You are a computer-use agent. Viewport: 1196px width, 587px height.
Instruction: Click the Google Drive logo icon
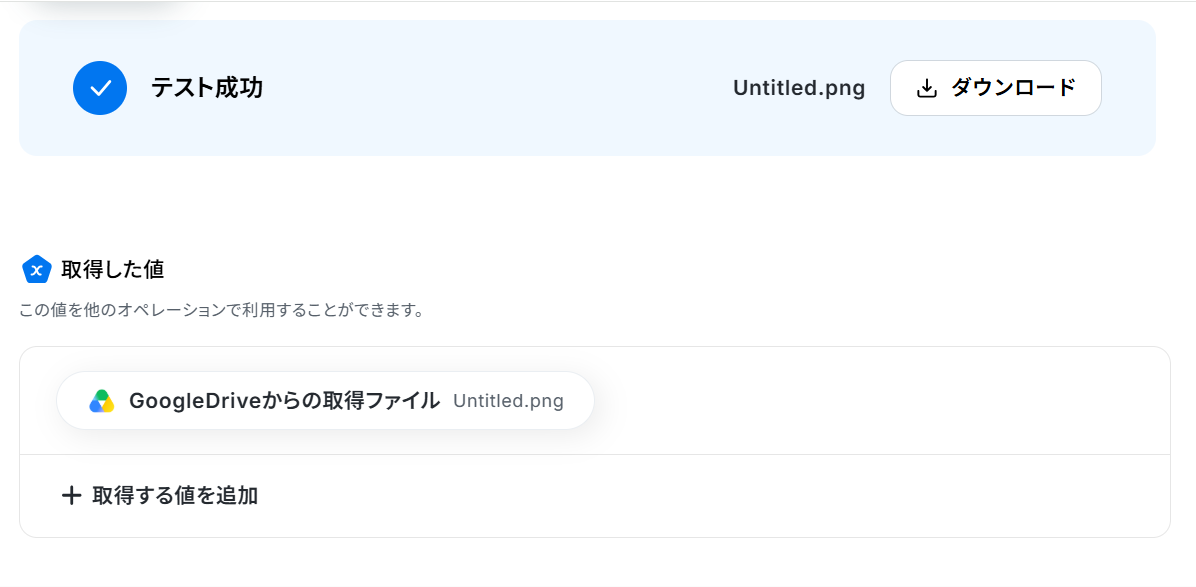point(101,401)
